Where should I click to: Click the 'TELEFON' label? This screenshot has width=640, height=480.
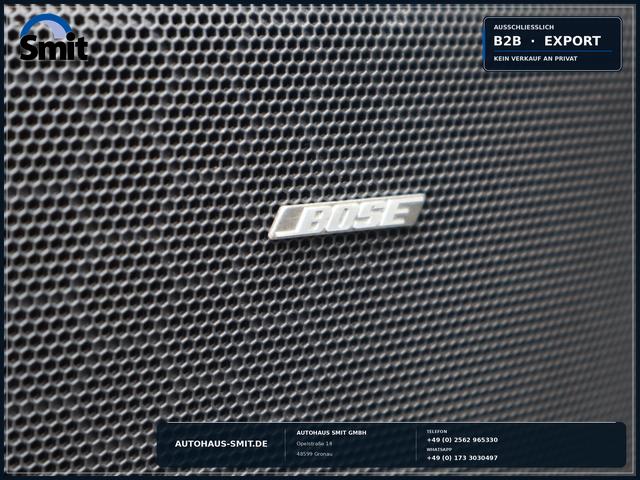point(437,431)
